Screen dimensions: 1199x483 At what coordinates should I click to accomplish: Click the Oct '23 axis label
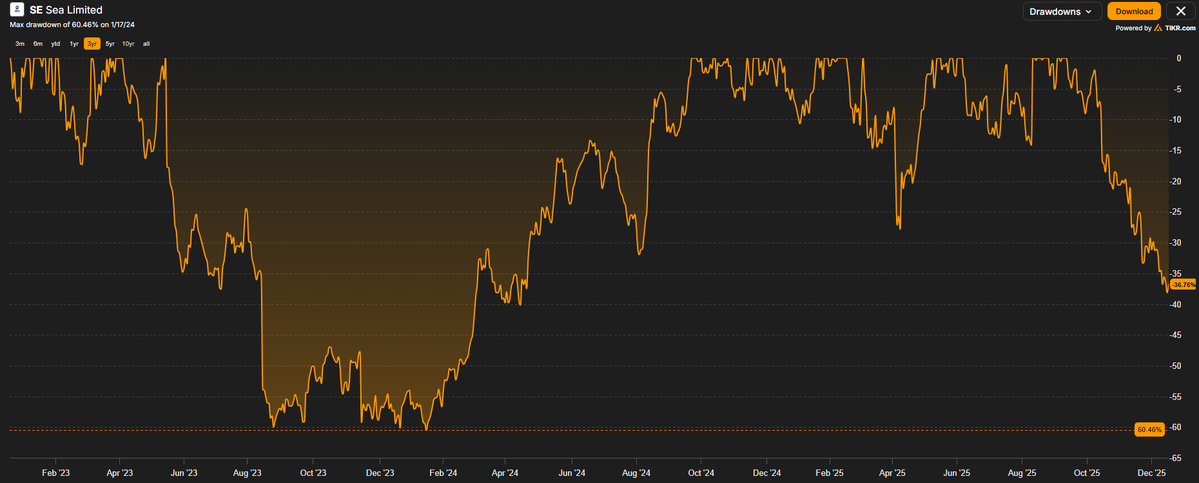click(x=314, y=475)
